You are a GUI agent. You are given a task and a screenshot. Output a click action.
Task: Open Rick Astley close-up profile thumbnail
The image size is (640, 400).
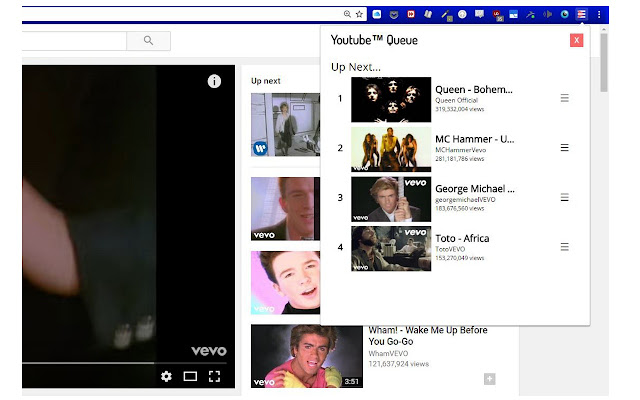coord(285,209)
